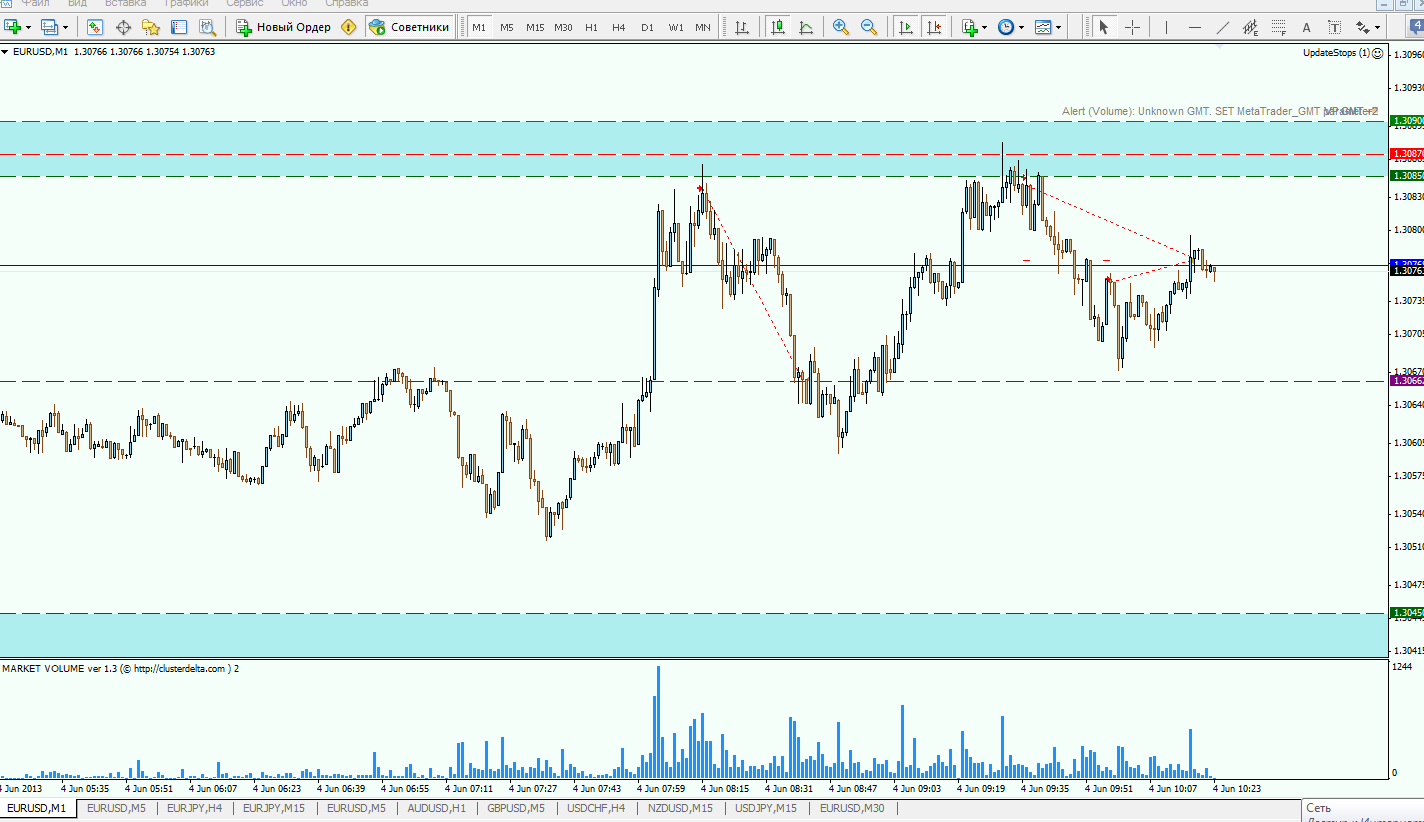
Task: Select the M5 timeframe button
Action: click(x=507, y=27)
